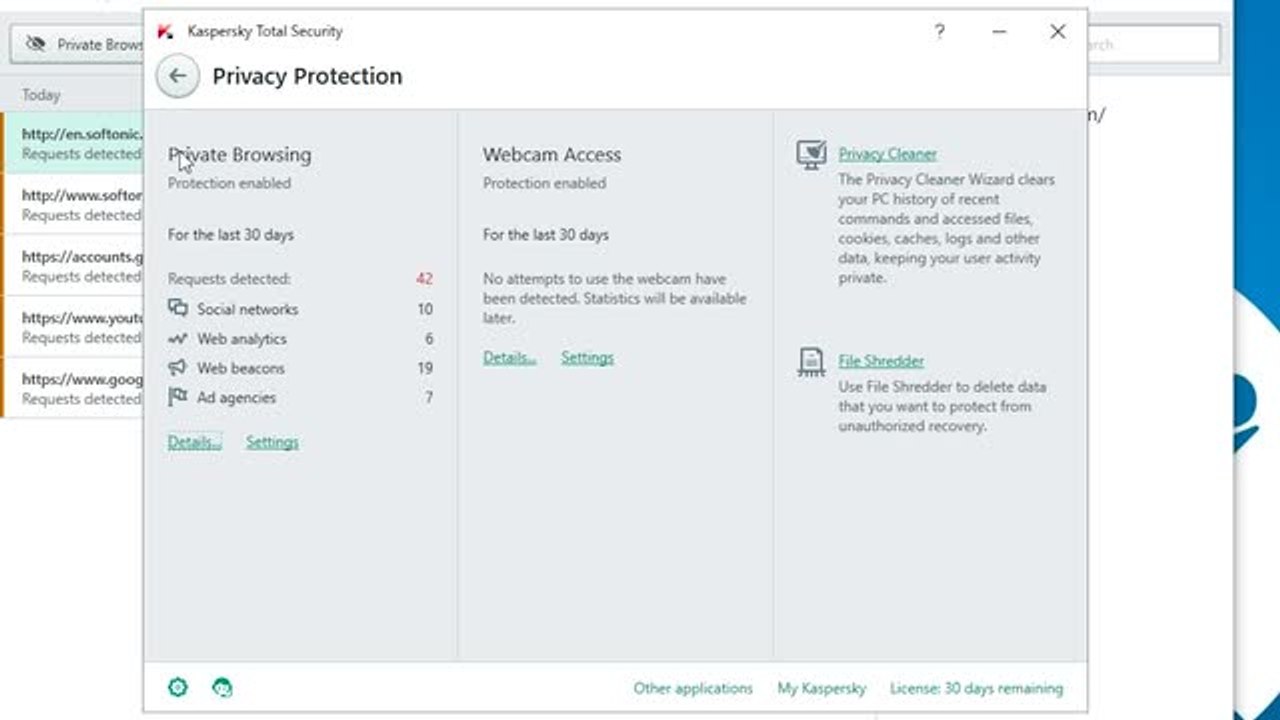
Task: Open Private Browsing Settings link
Action: [272, 442]
